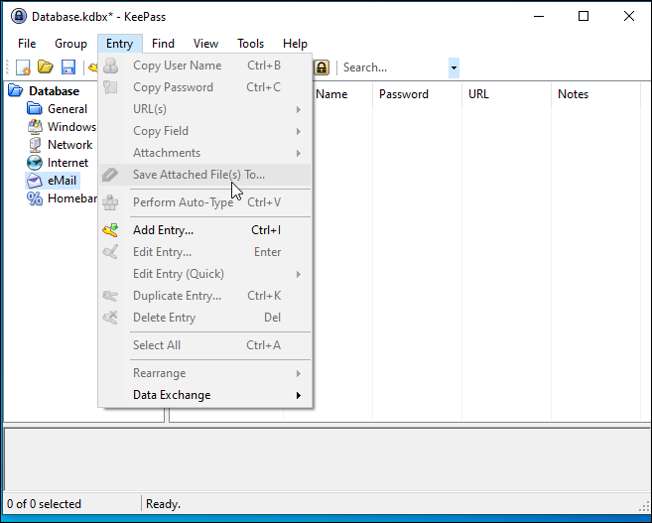This screenshot has height=523, width=652.
Task: Click the Save database floppy icon
Action: coord(68,67)
